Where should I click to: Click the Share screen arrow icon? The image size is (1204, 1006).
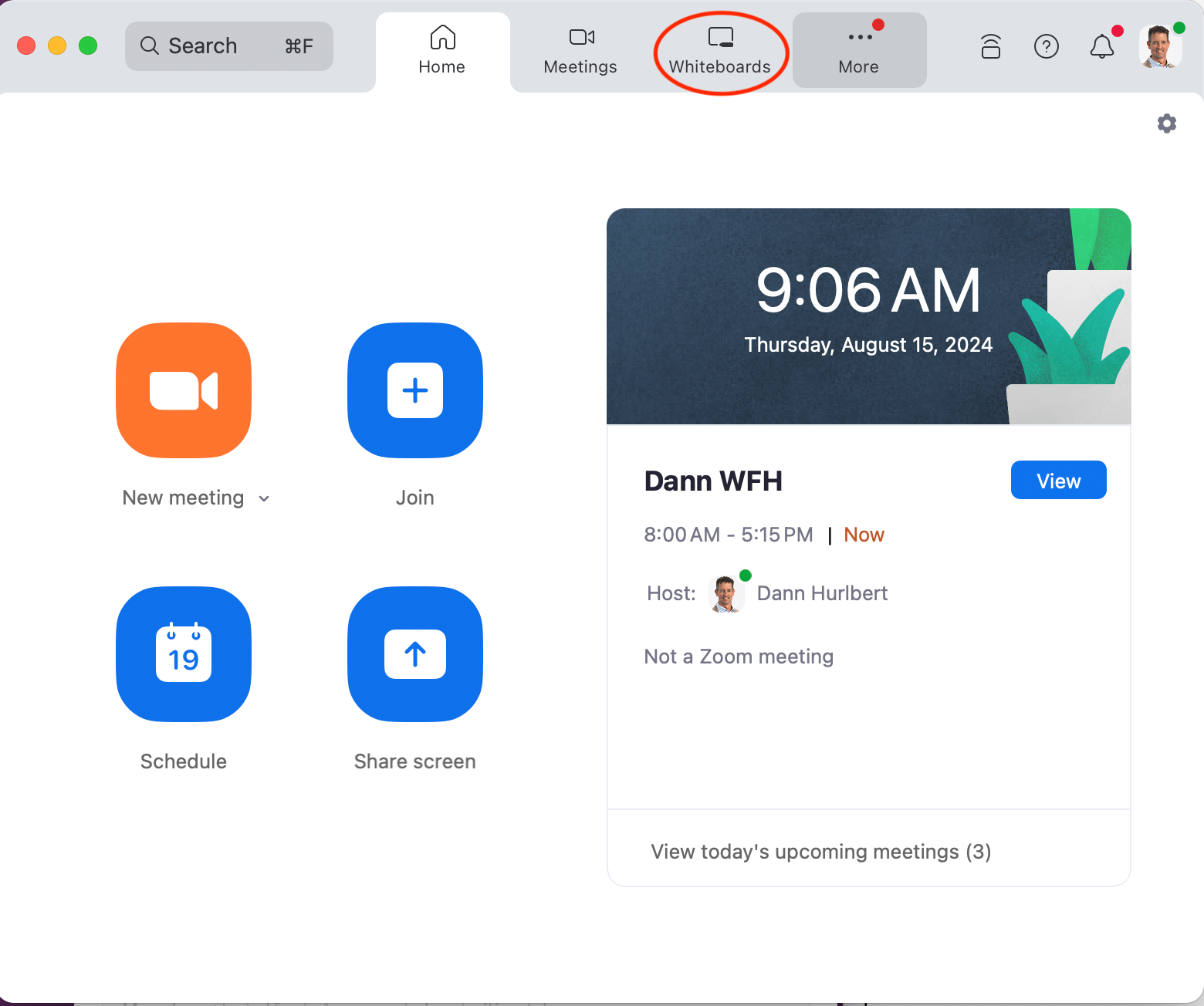coord(415,654)
